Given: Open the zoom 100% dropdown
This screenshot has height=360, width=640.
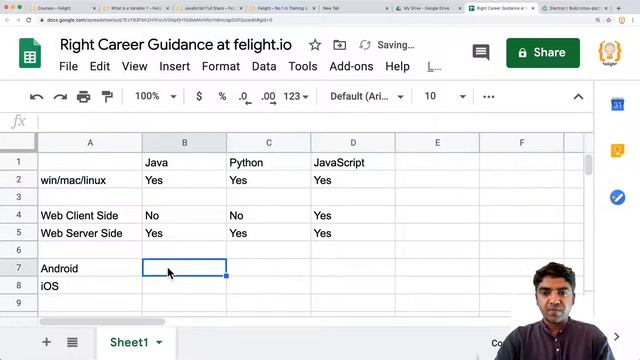Looking at the screenshot, I should [x=156, y=96].
